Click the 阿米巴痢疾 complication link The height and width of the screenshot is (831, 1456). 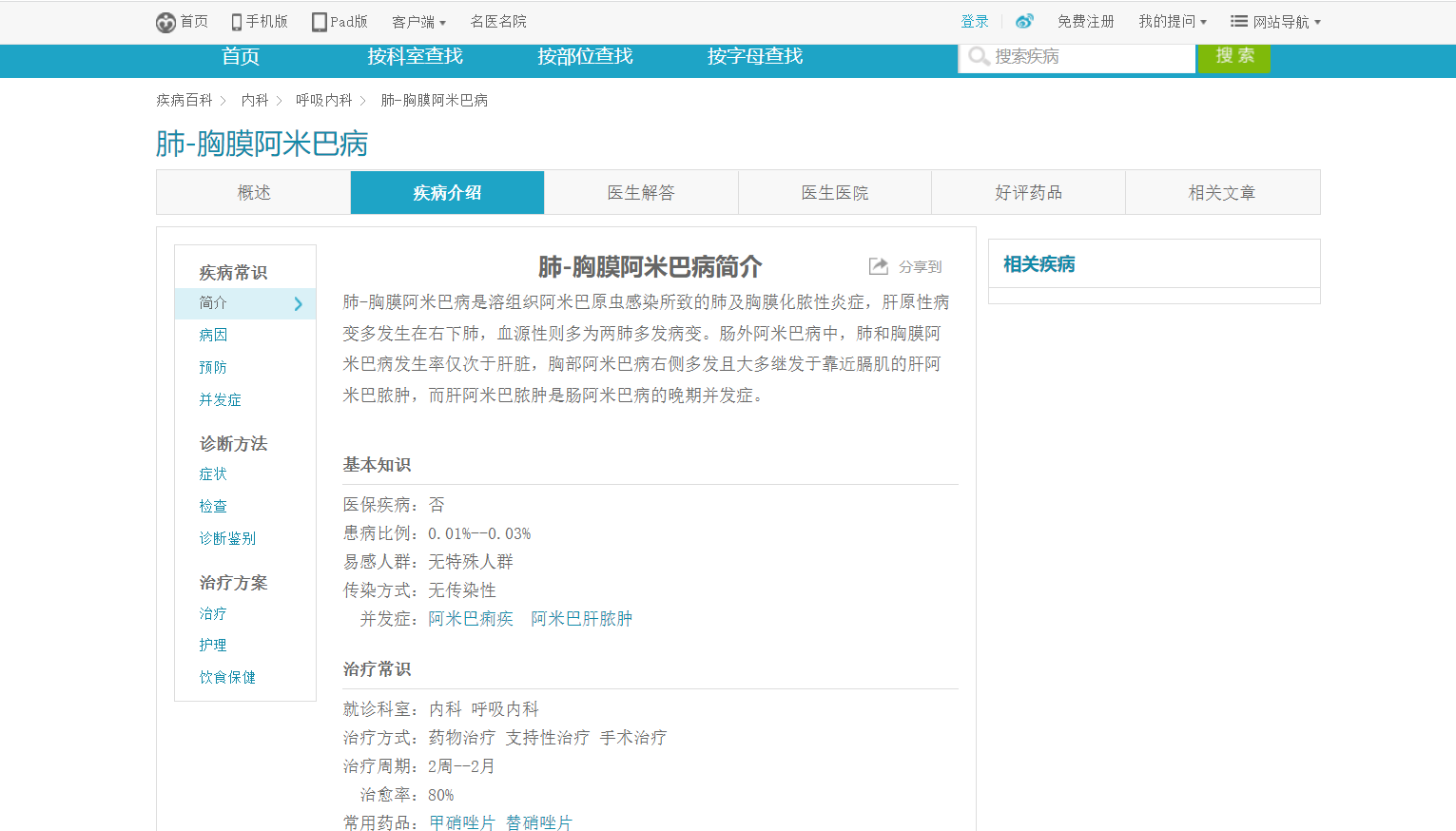coord(471,619)
